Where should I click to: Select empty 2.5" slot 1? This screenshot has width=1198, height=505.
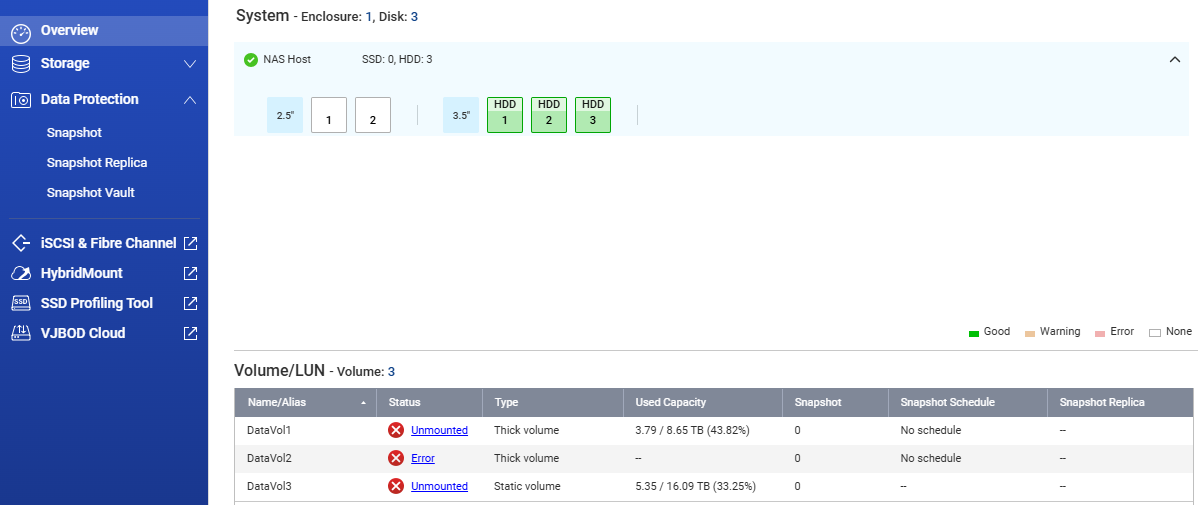click(x=329, y=115)
